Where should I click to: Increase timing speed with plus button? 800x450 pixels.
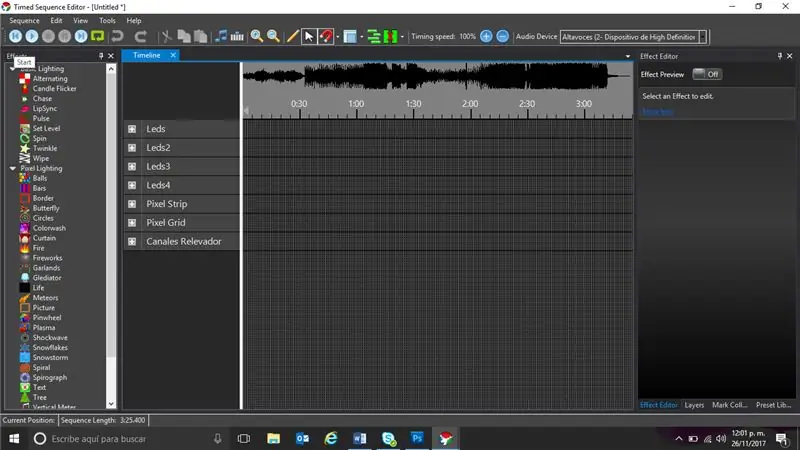[486, 36]
